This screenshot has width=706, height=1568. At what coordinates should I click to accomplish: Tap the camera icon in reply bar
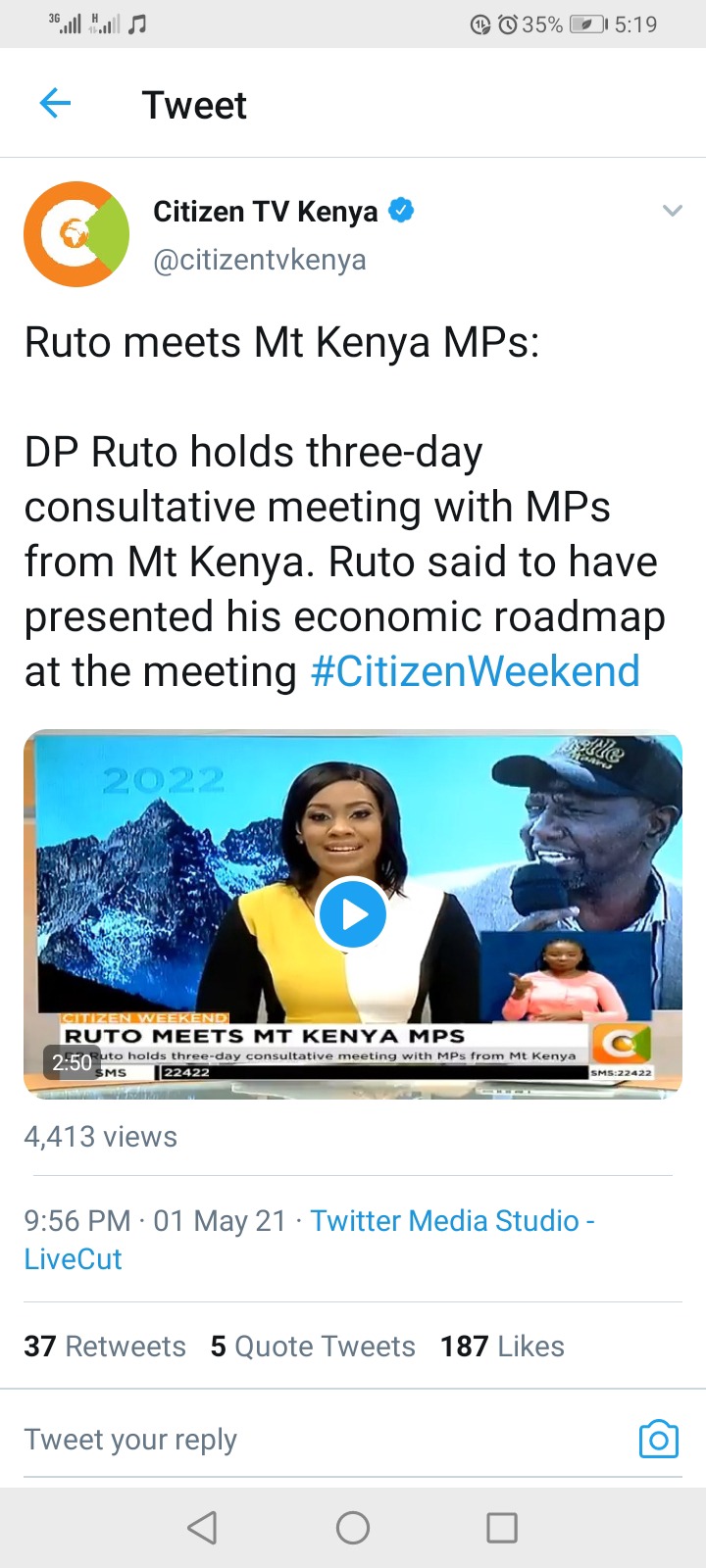click(x=658, y=1439)
